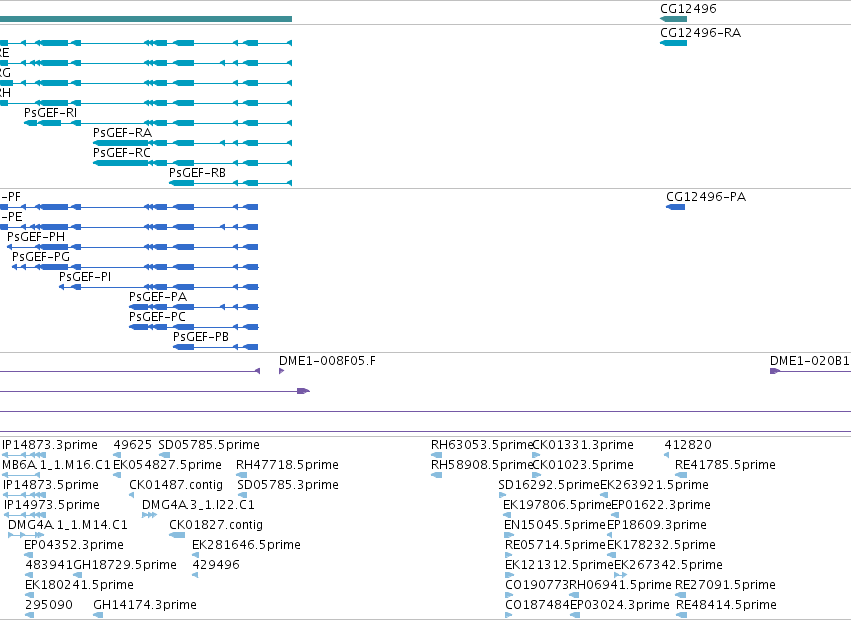This screenshot has width=851, height=620.
Task: Select the SD05785.5prime EST label
Action: 209,445
